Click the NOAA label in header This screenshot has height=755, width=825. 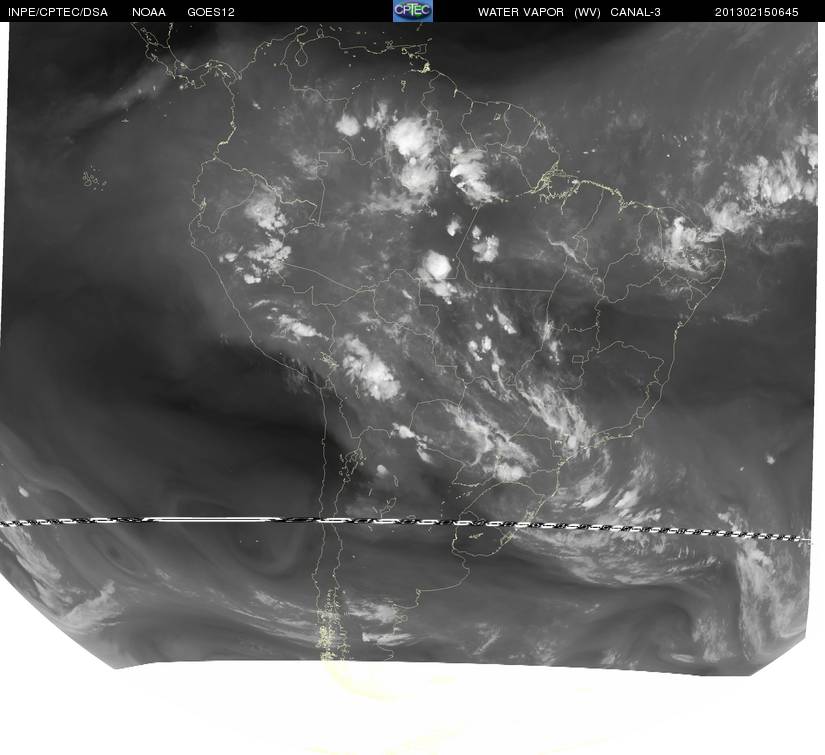tap(149, 12)
